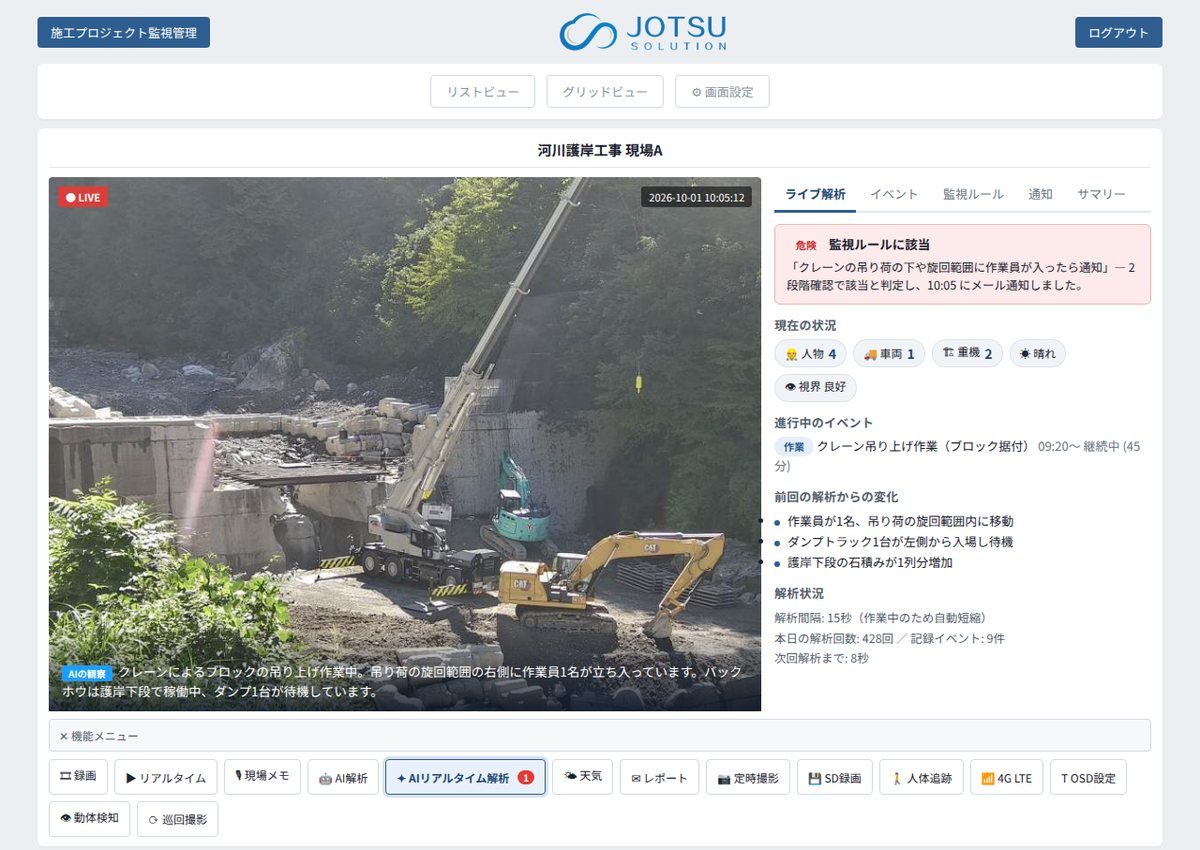Open AI解析 function

point(343,777)
